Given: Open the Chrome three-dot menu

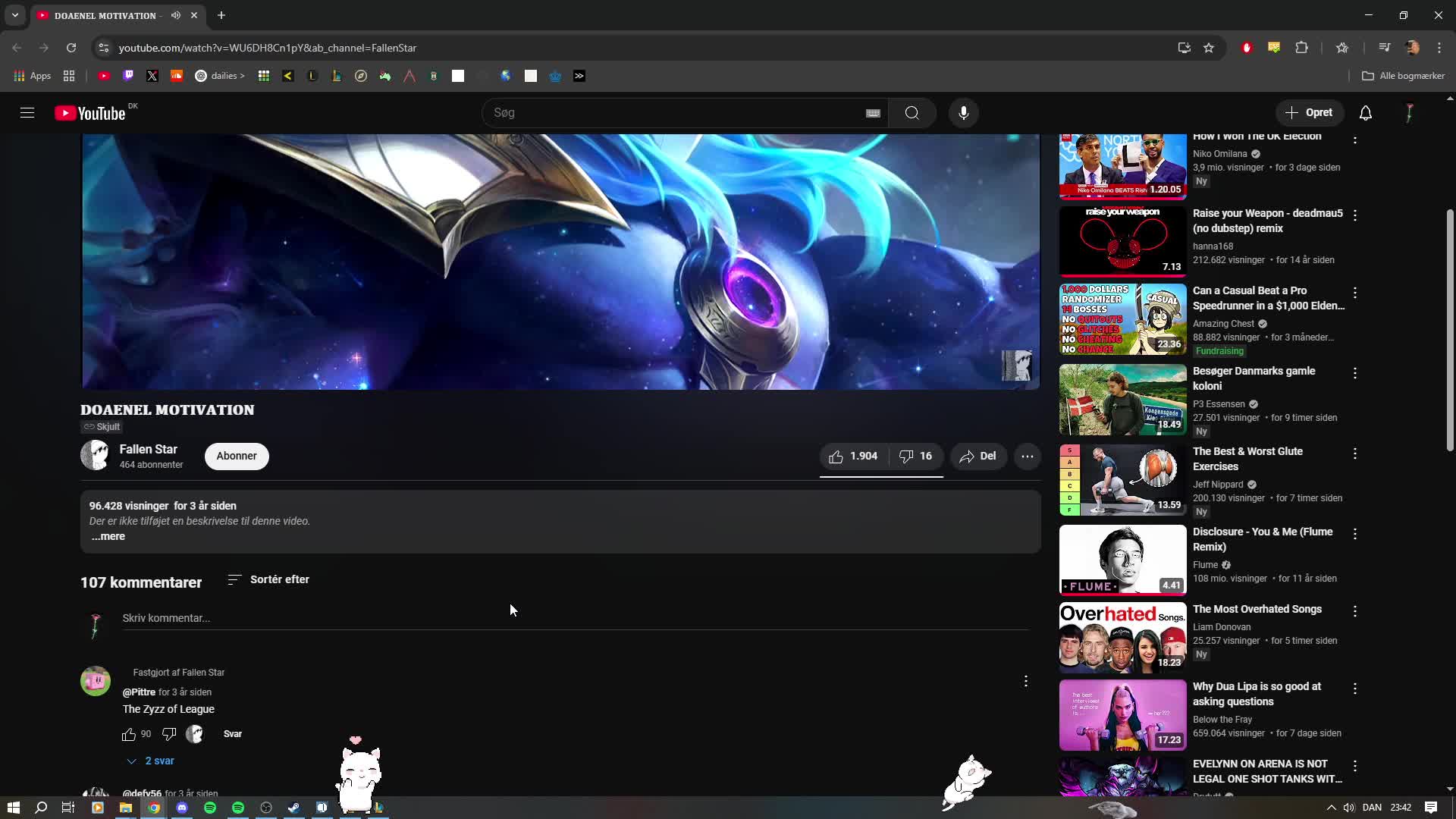Looking at the screenshot, I should coord(1439,48).
